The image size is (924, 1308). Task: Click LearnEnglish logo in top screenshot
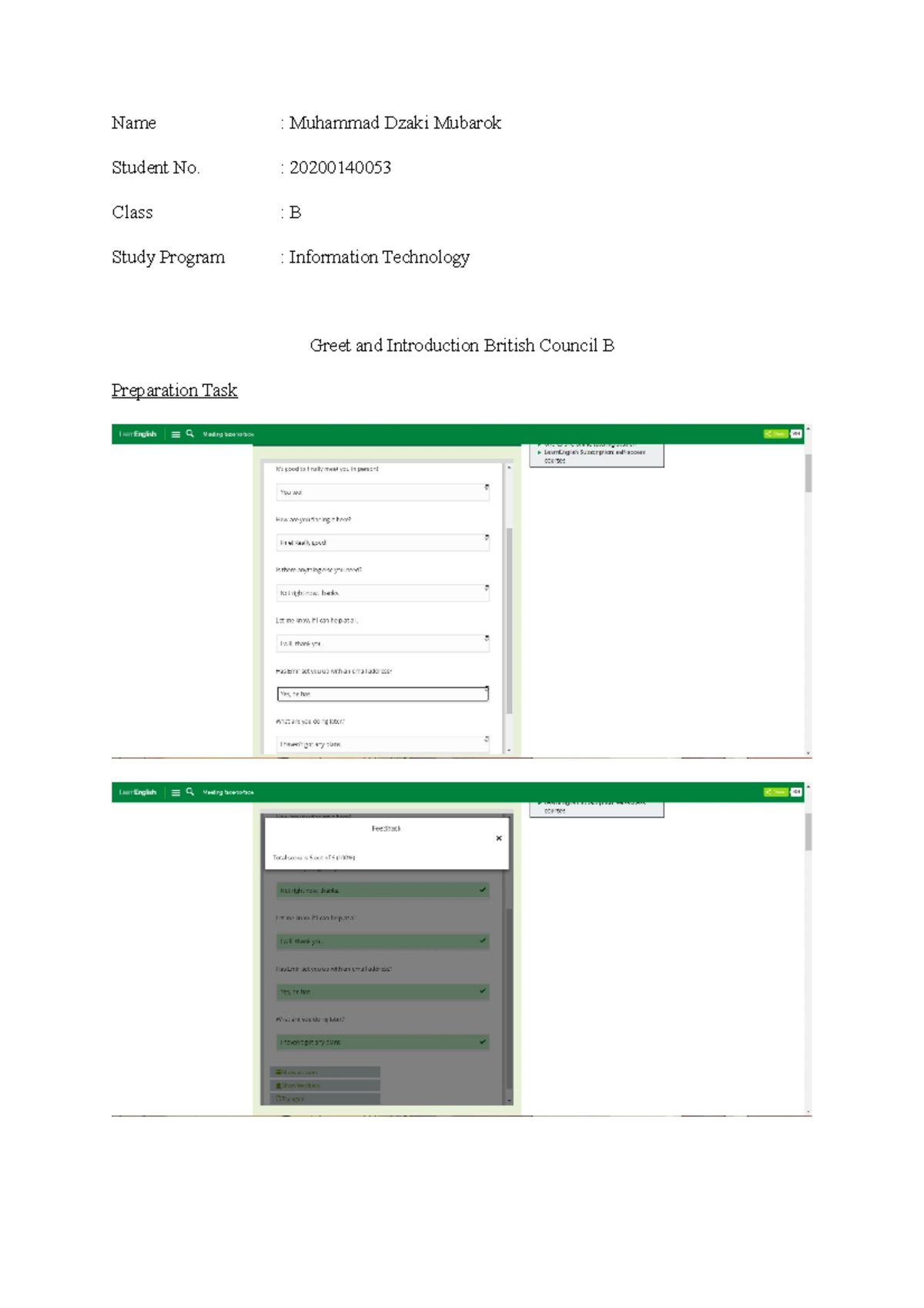click(138, 434)
